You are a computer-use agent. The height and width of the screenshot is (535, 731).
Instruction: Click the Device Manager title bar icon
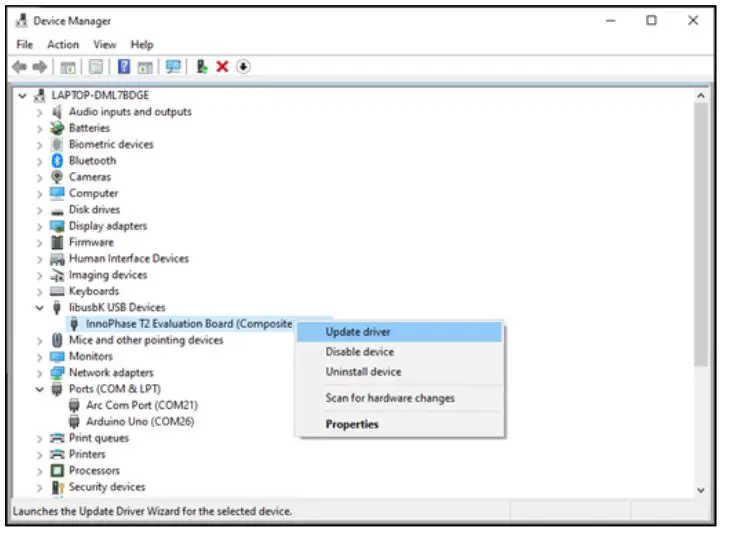pyautogui.click(x=21, y=21)
